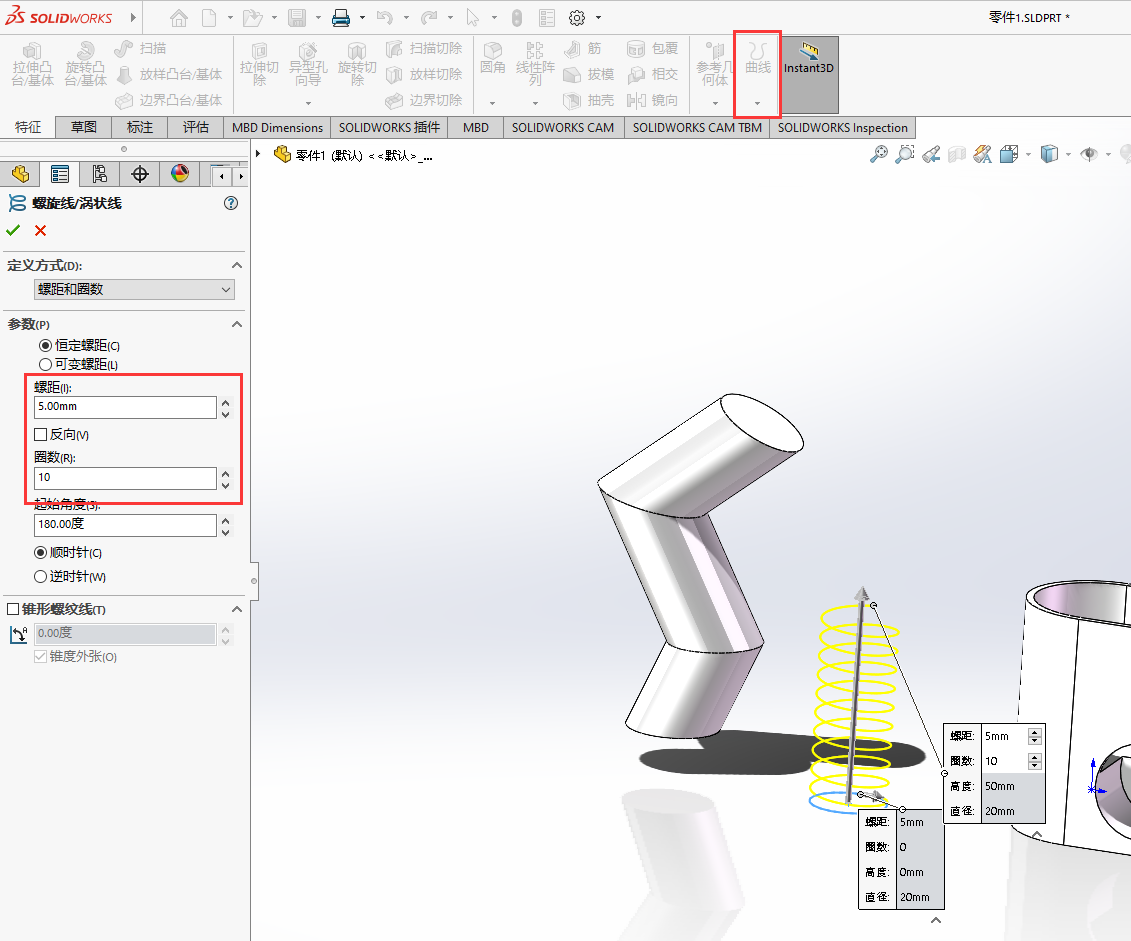
Task: Click start angle field 180.00度
Action: (x=125, y=525)
